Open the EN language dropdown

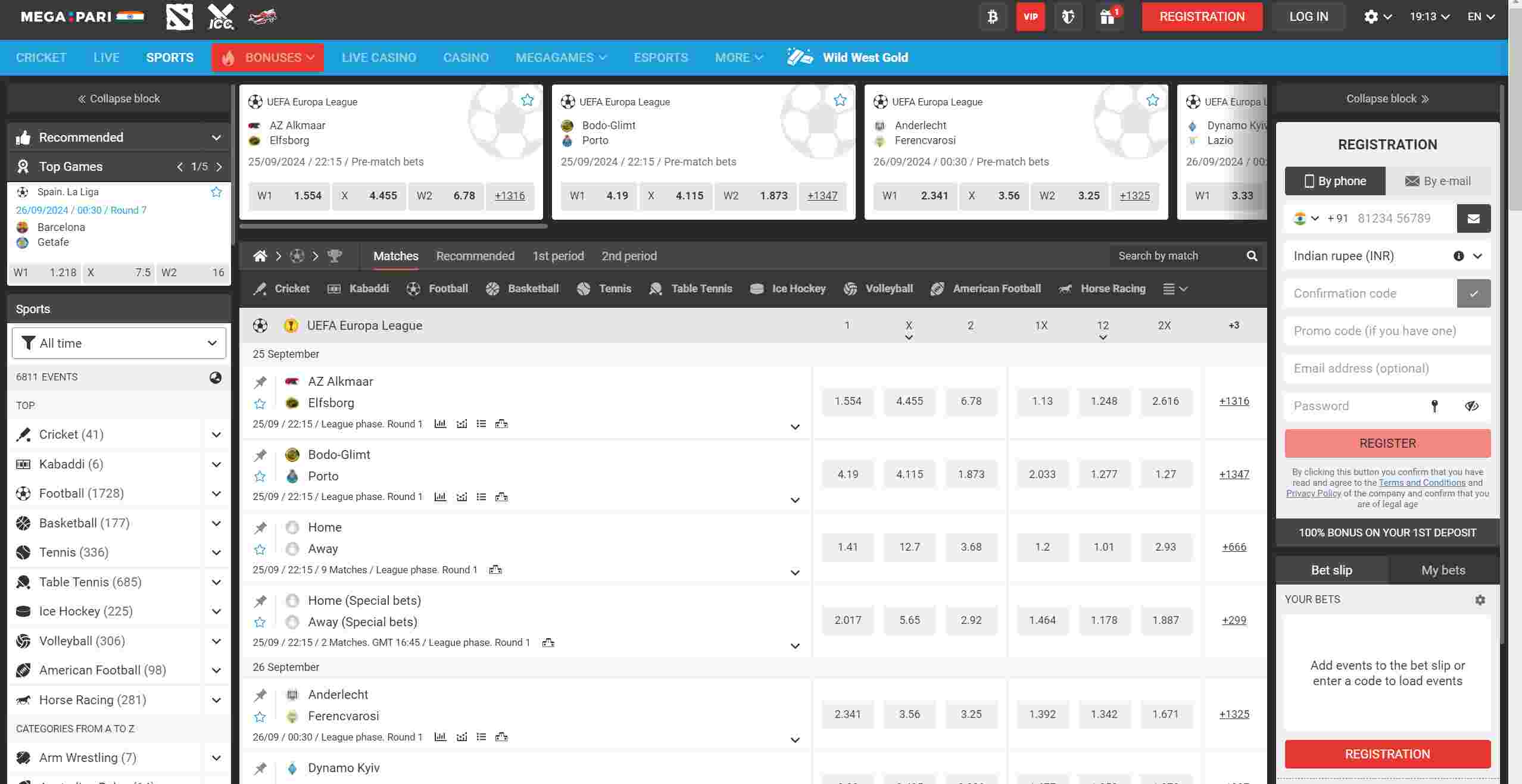click(1481, 17)
